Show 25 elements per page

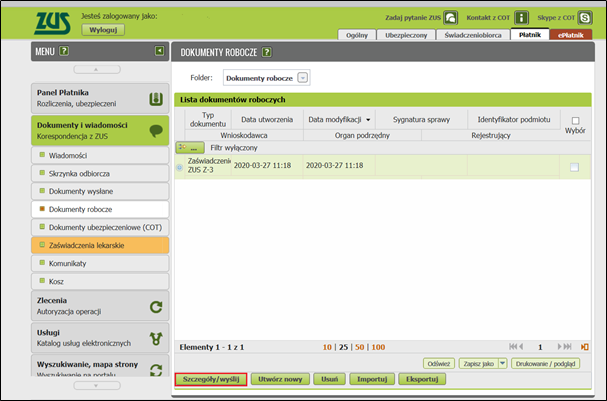coord(343,347)
